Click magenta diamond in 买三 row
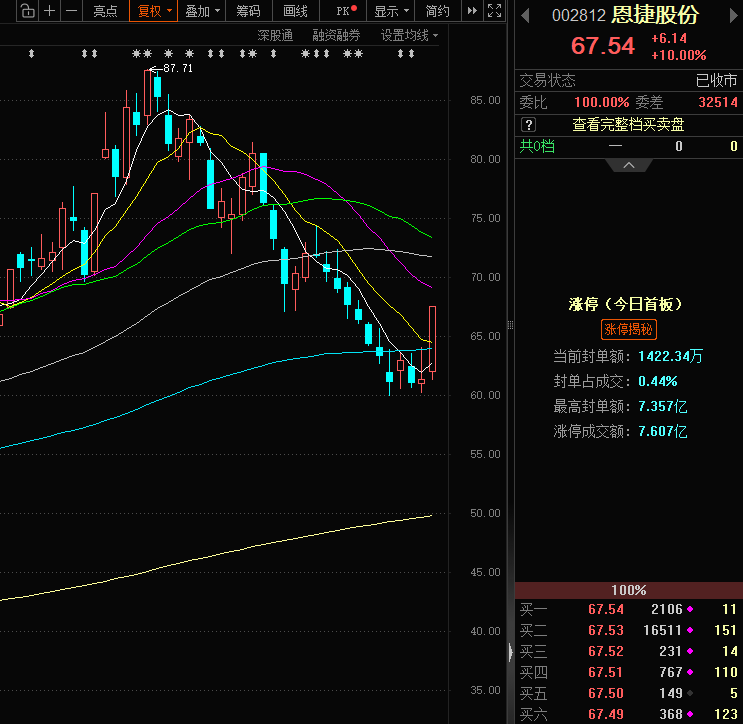Viewport: 743px width, 724px height. click(x=690, y=651)
